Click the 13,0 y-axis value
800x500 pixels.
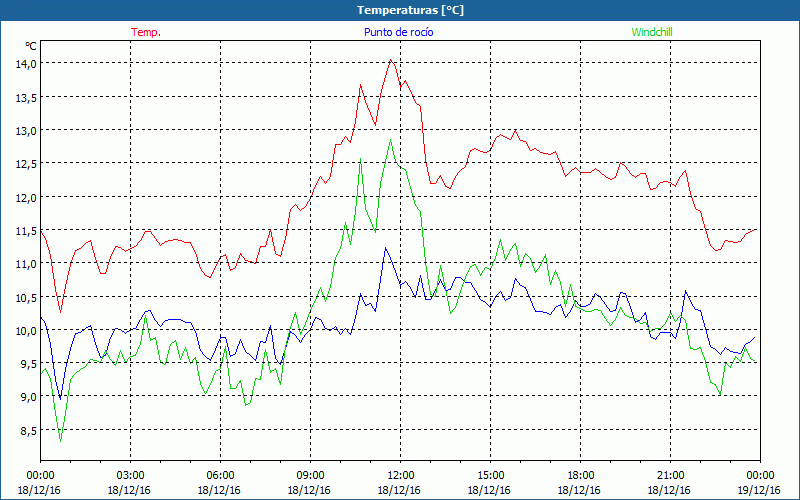point(27,130)
